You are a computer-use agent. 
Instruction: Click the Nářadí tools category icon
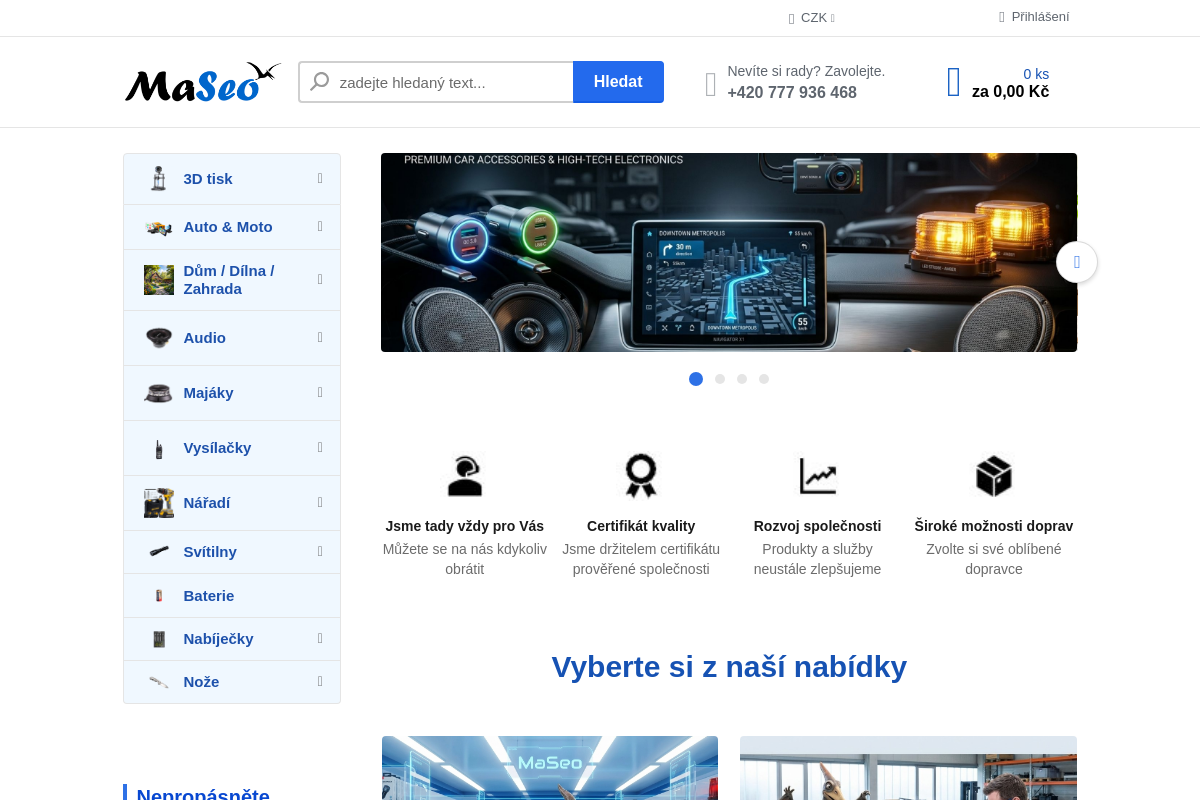[158, 503]
